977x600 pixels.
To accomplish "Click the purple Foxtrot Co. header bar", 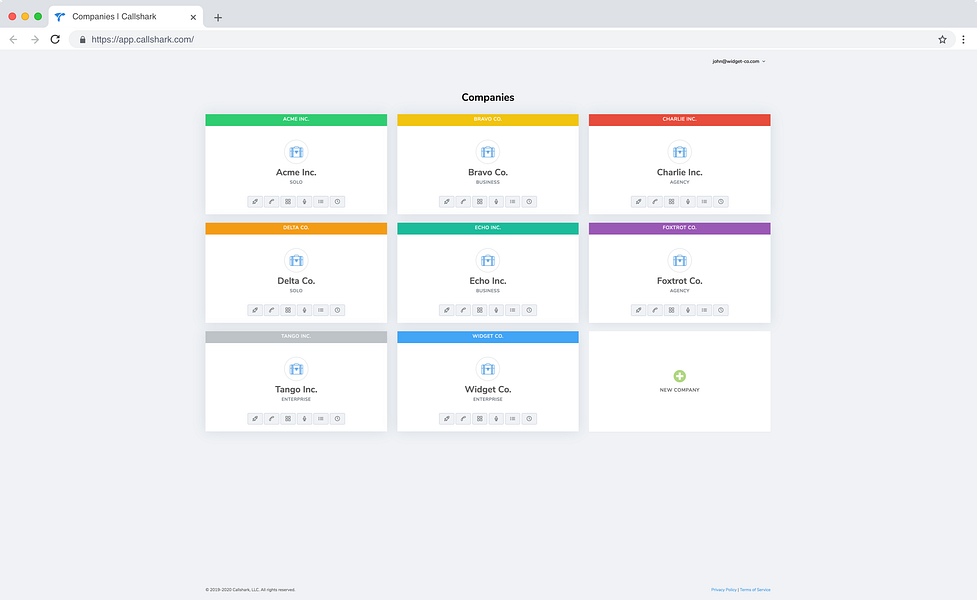I will pyautogui.click(x=679, y=228).
